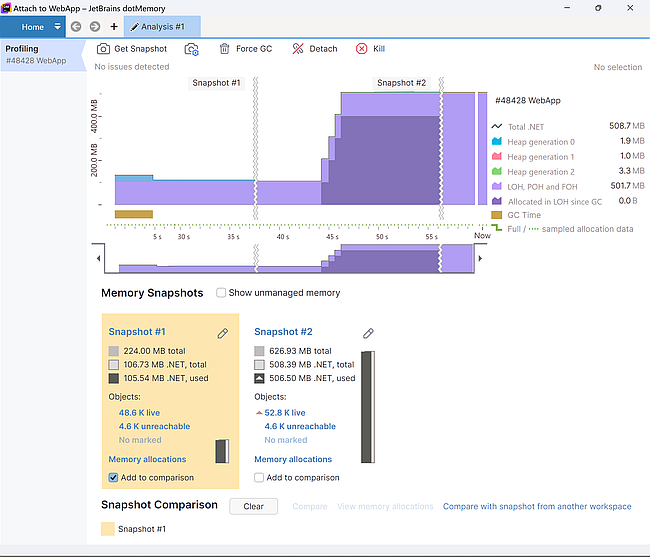Toggle LOH, POH and FOH legend icon
The width and height of the screenshot is (650, 557).
click(x=497, y=186)
